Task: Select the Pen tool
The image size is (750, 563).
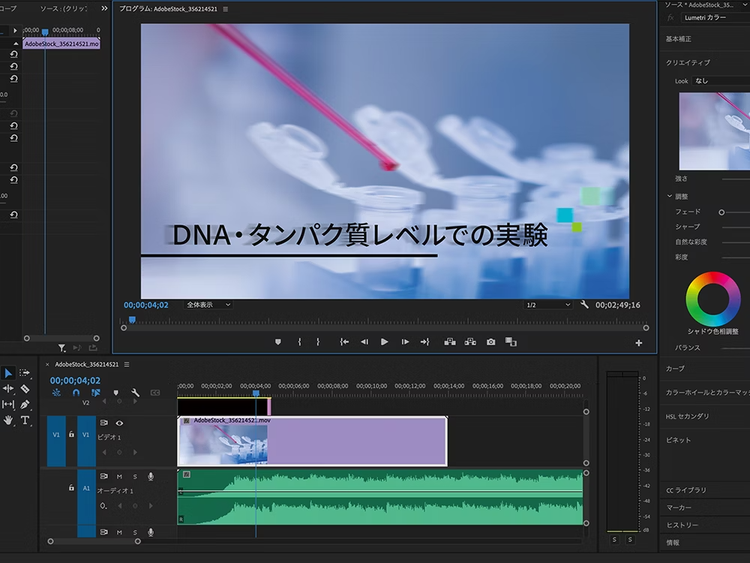Action: pos(25,405)
